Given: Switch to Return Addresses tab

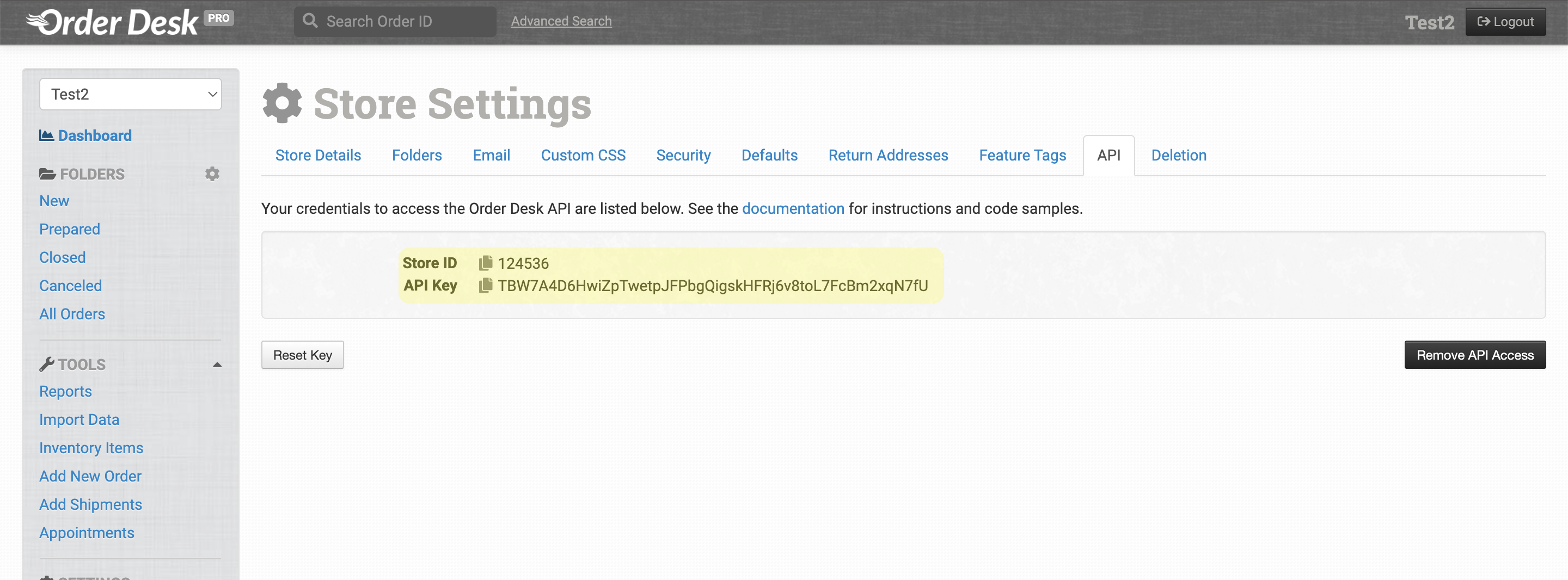Looking at the screenshot, I should 888,156.
